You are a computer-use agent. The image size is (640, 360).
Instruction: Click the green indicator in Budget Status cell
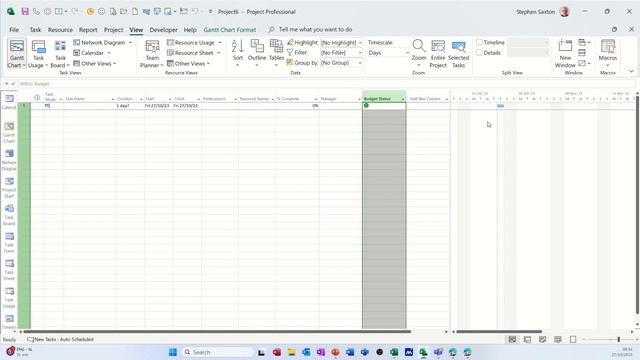click(366, 105)
